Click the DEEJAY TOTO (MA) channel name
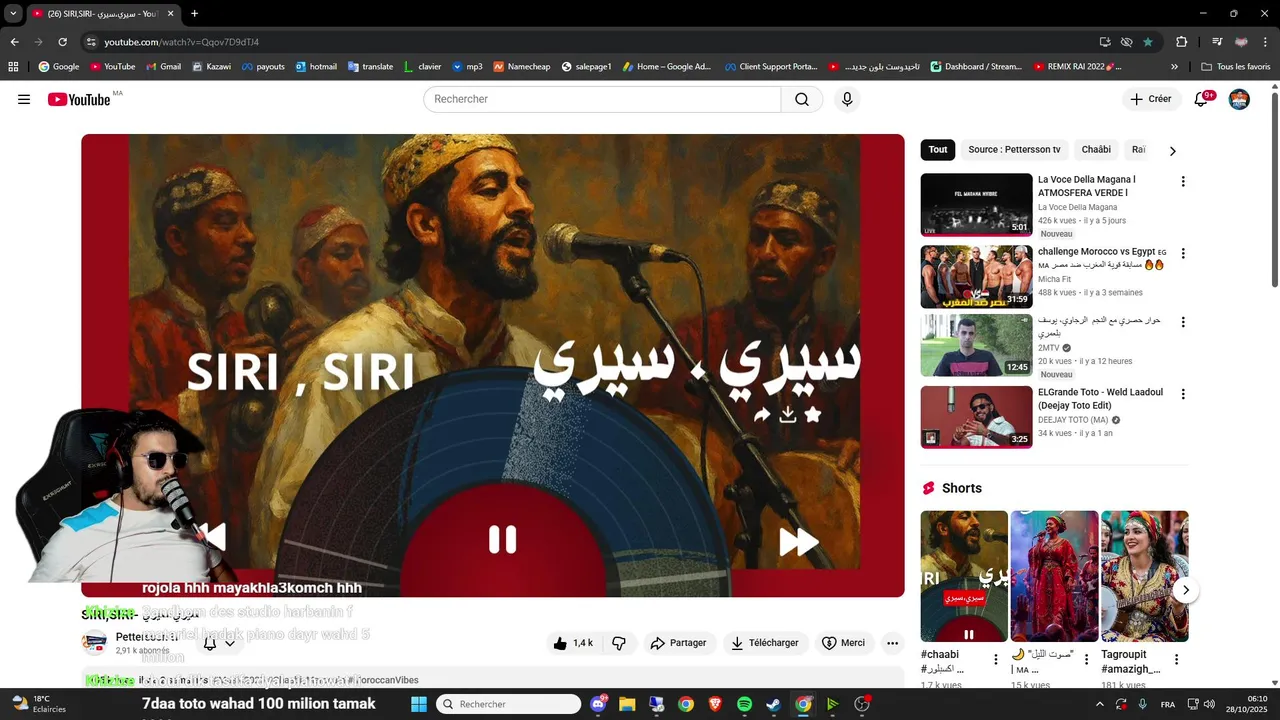1280x720 pixels. pyautogui.click(x=1073, y=420)
